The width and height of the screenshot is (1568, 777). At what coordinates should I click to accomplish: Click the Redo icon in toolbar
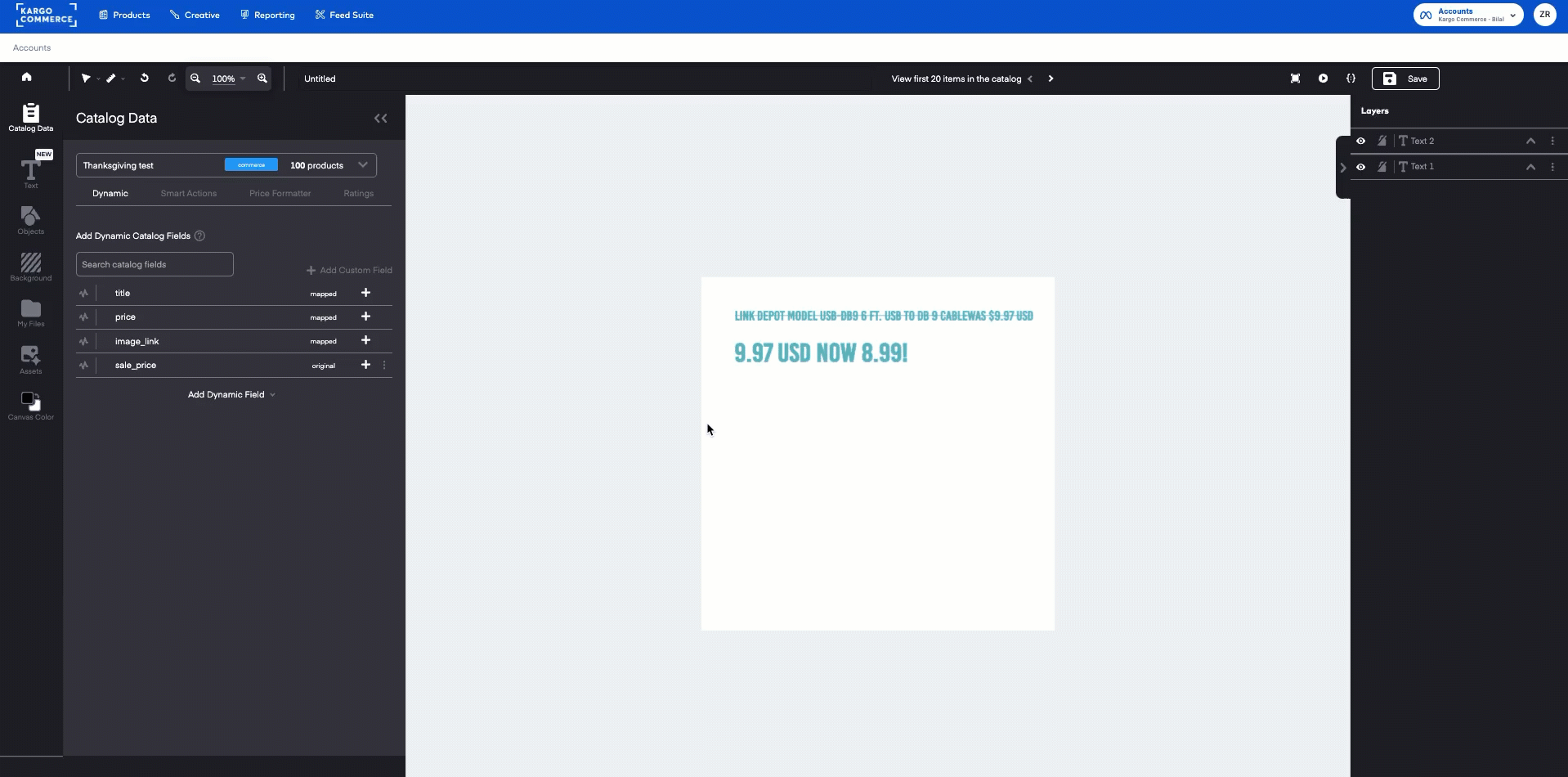click(x=172, y=78)
